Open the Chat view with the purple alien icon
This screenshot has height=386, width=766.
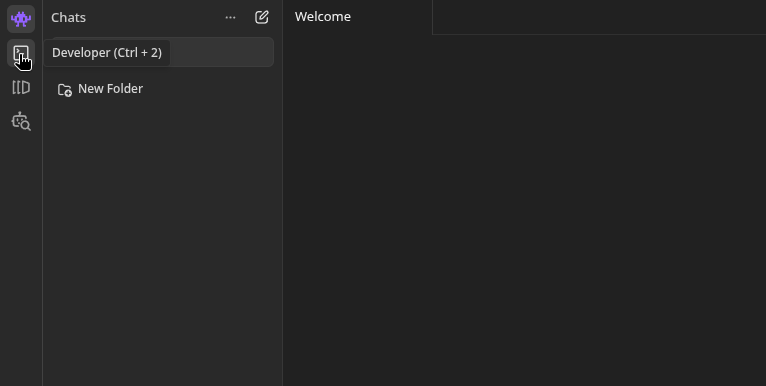pos(21,19)
